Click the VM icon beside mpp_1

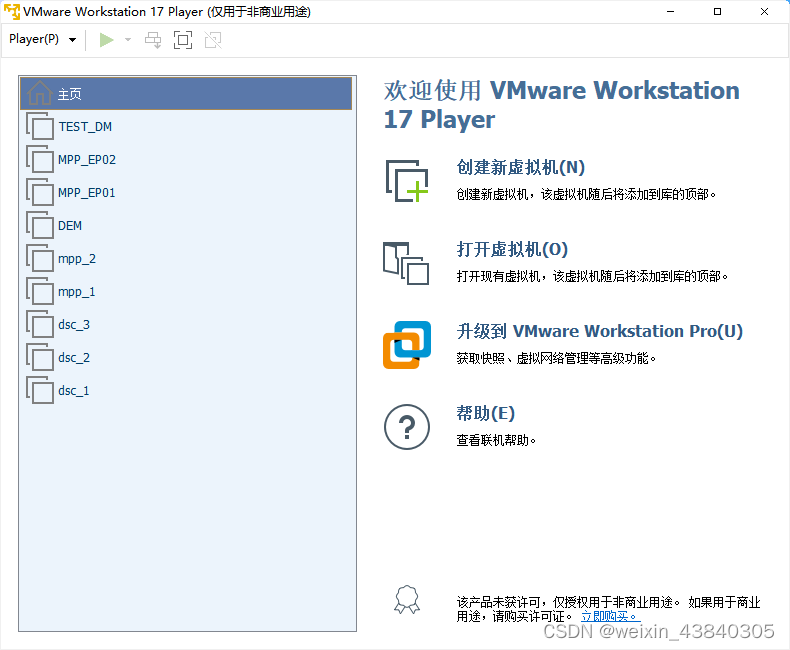40,292
